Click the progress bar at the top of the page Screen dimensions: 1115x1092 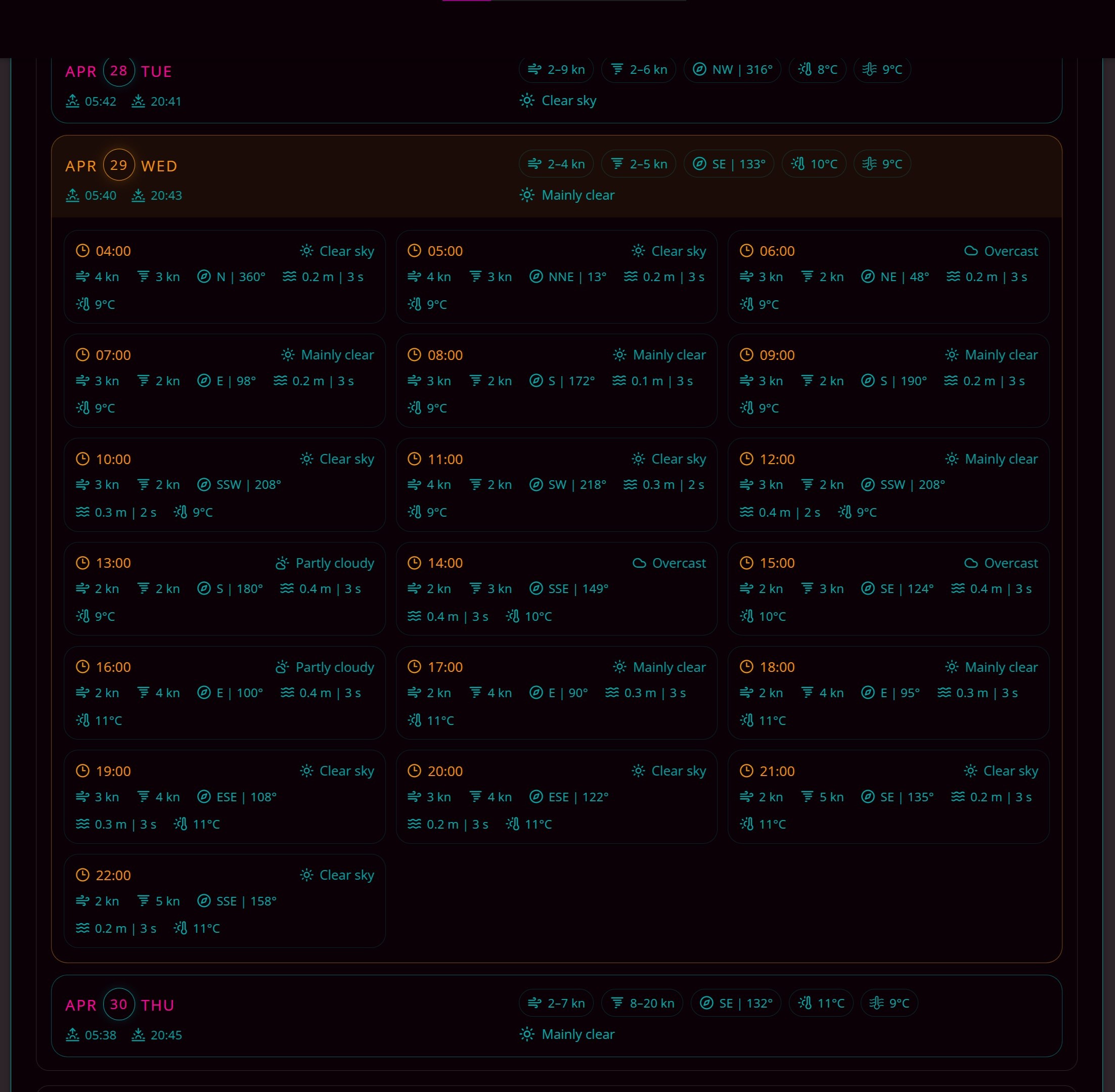coord(564,1)
